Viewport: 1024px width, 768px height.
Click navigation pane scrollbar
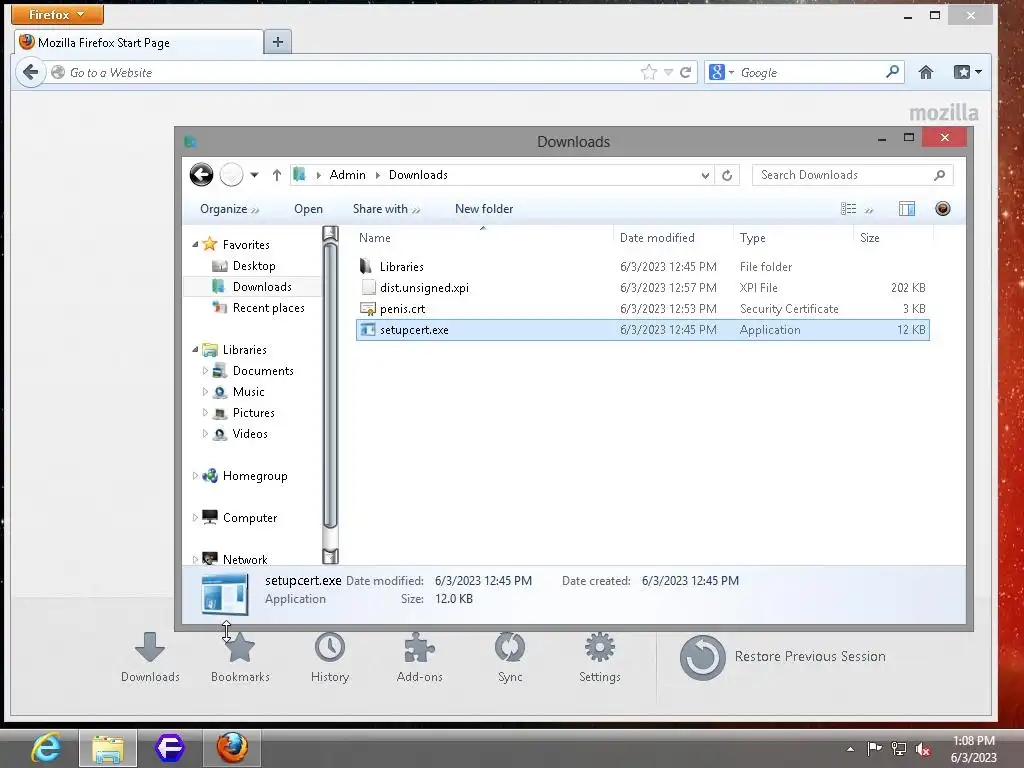pyautogui.click(x=330, y=385)
